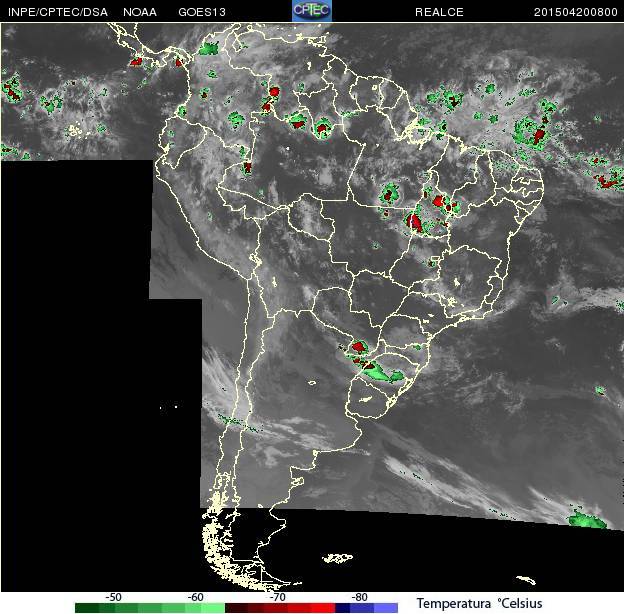Pick the green segment of the temperature scale
Screen dimensions: 624x614
point(150,608)
